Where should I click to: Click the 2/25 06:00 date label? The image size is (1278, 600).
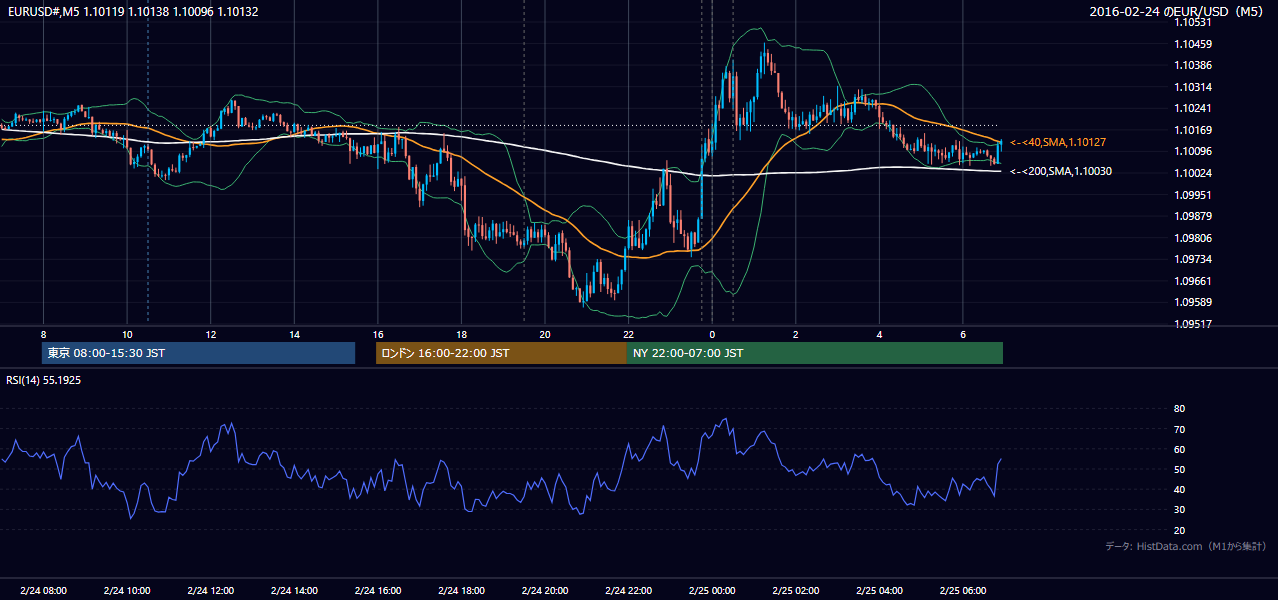click(963, 591)
